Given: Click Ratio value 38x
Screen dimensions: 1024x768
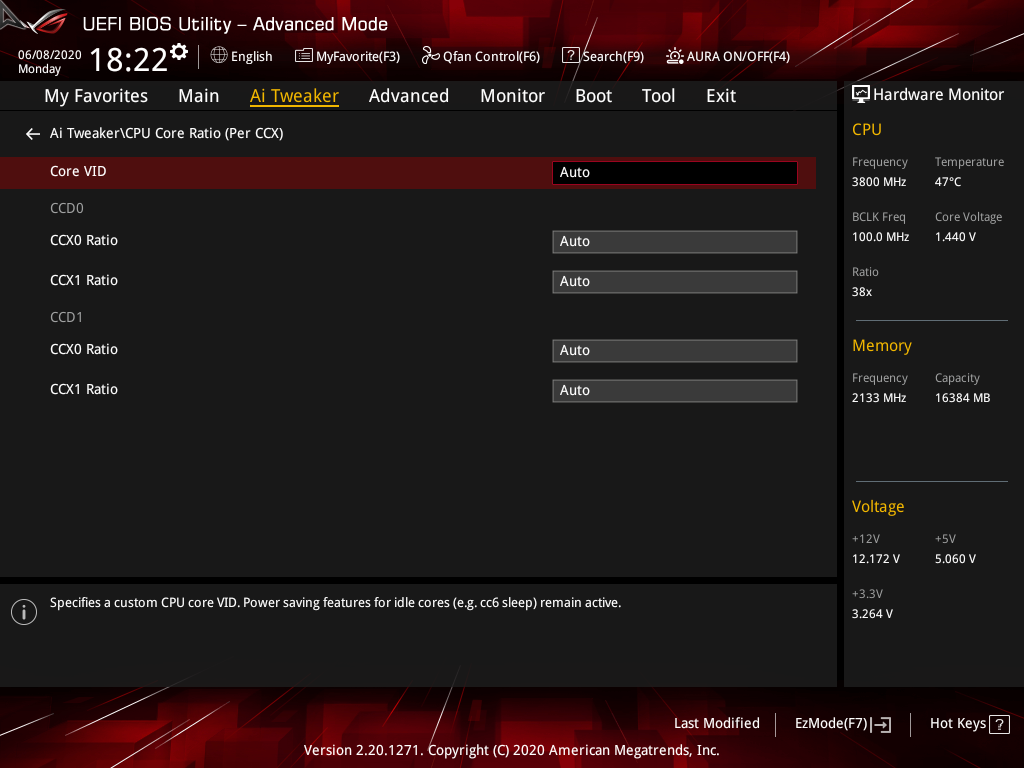Looking at the screenshot, I should click(861, 292).
